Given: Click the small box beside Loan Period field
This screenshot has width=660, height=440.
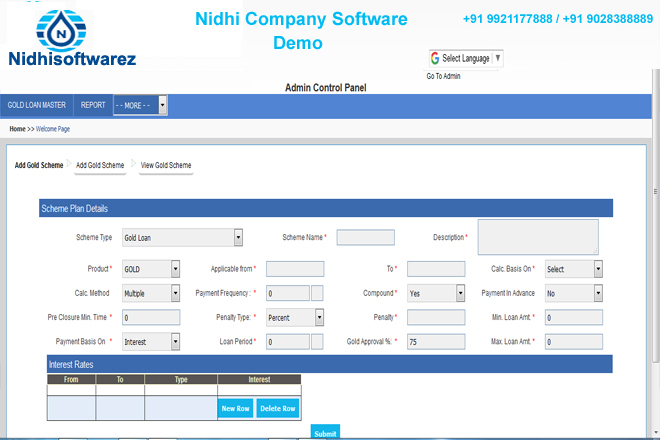Looking at the screenshot, I should pos(317,342).
